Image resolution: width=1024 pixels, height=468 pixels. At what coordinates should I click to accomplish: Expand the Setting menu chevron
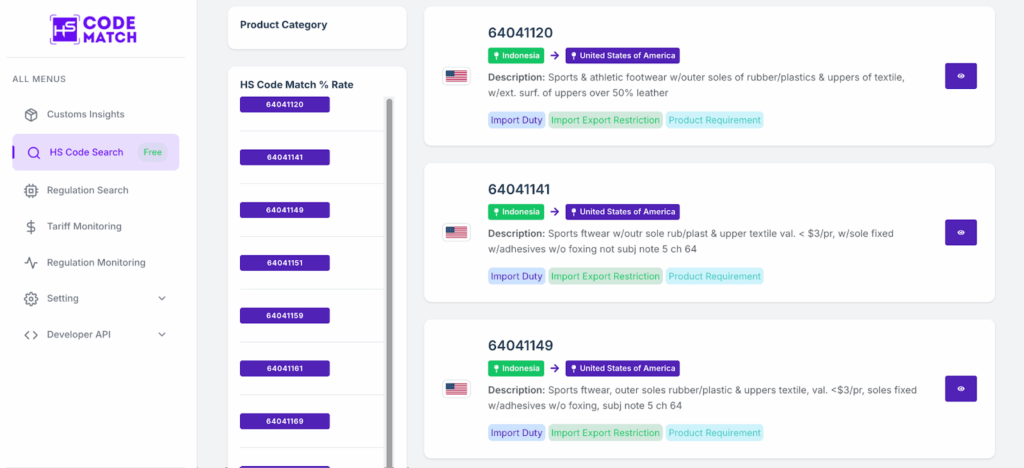click(x=162, y=299)
